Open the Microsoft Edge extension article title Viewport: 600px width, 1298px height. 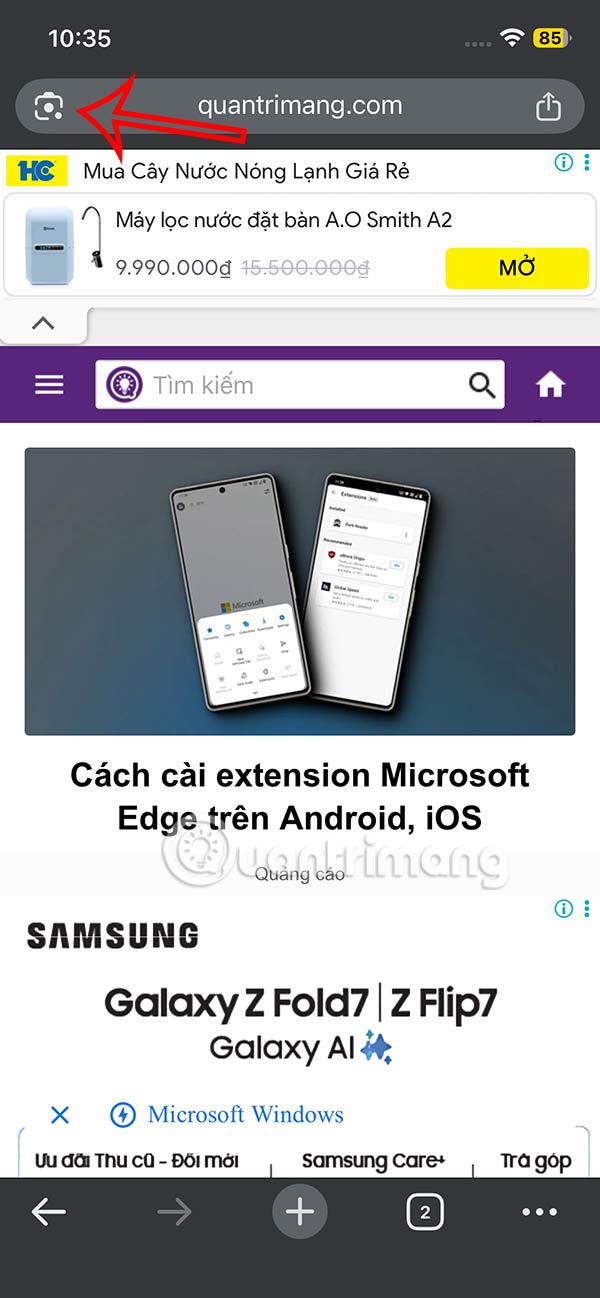(300, 796)
